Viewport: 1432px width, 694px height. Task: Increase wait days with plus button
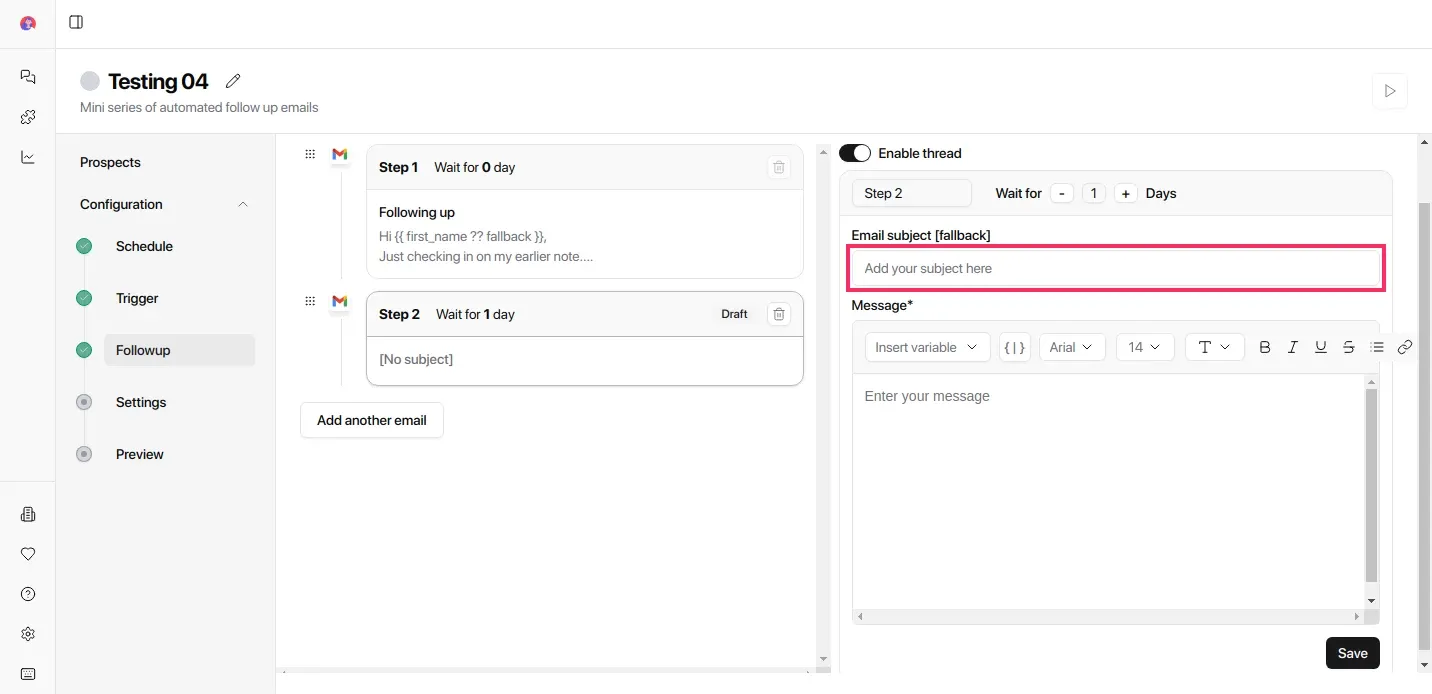(x=1126, y=193)
